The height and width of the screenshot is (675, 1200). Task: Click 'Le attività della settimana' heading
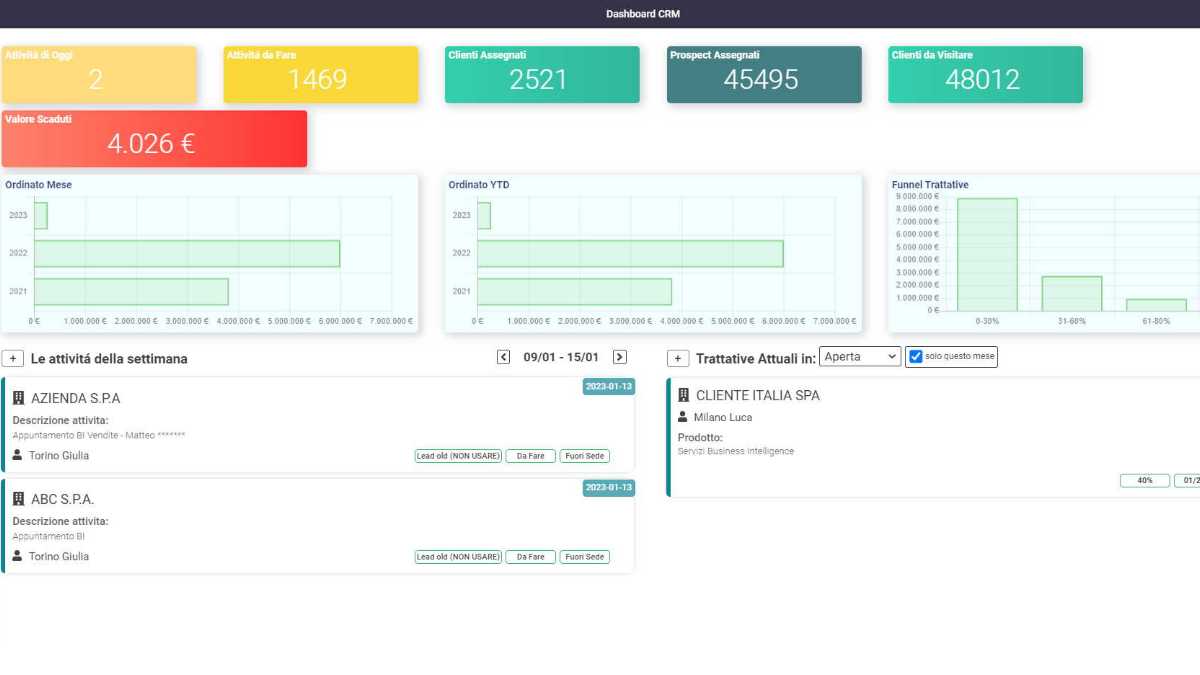(109, 358)
